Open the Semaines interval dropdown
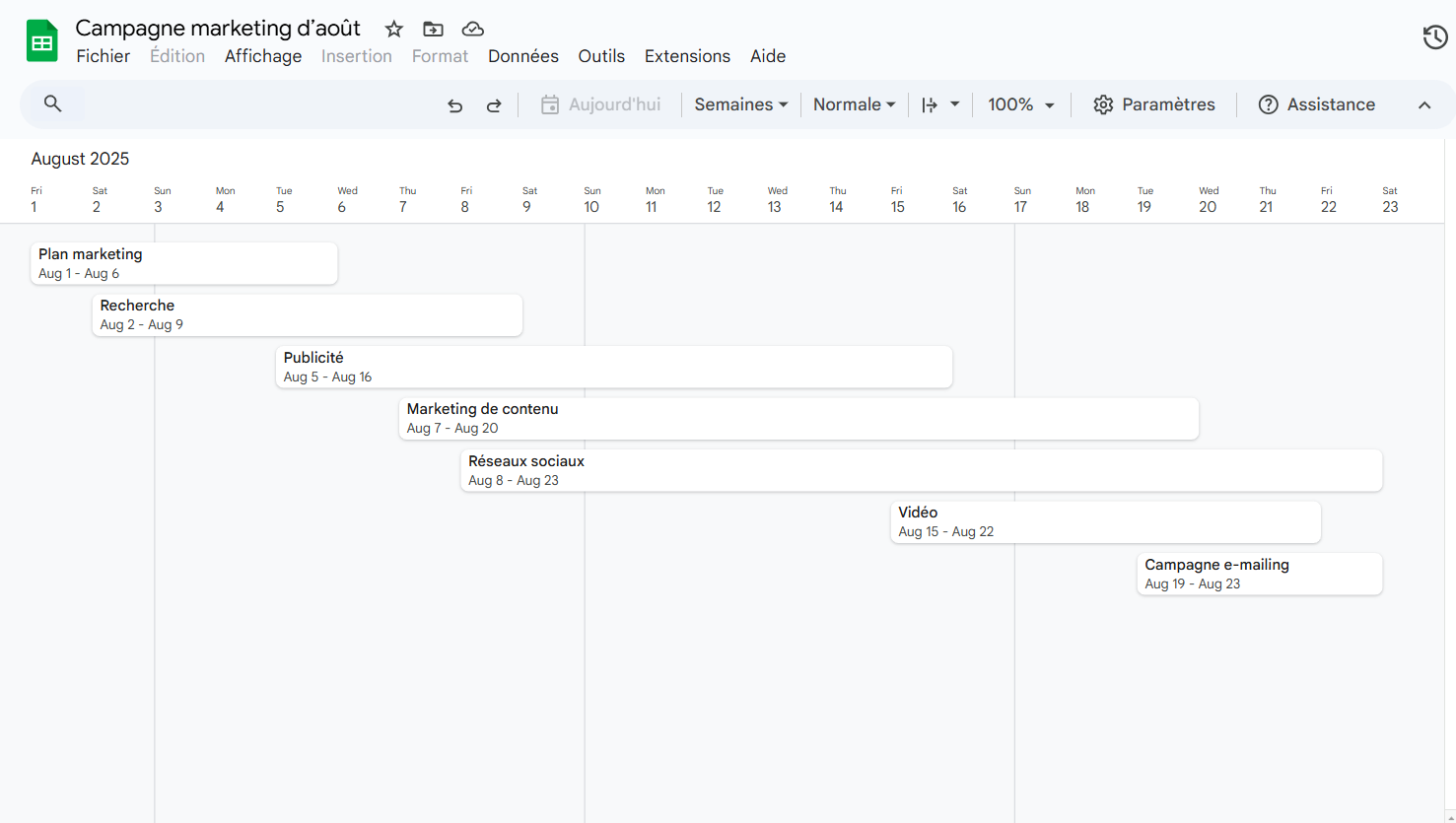The image size is (1456, 823). tap(740, 104)
